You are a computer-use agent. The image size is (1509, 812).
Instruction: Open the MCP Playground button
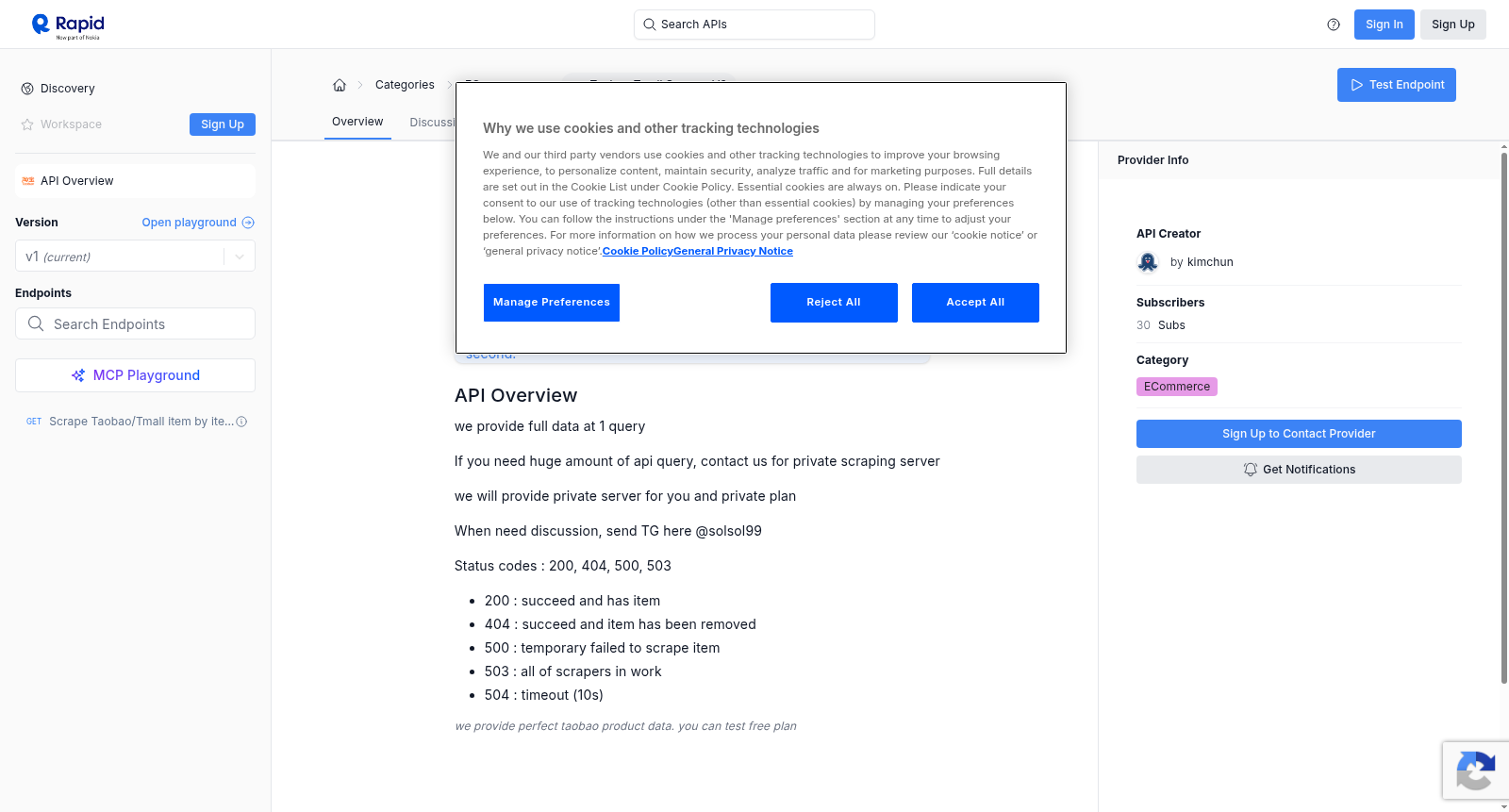tap(135, 375)
